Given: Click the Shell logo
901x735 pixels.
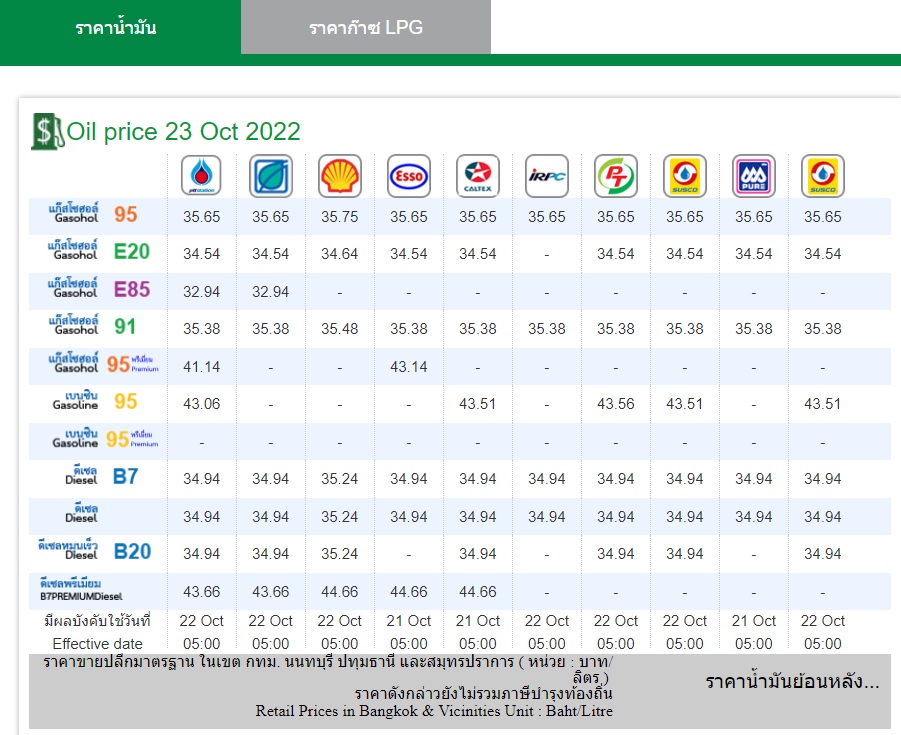Looking at the screenshot, I should 340,175.
